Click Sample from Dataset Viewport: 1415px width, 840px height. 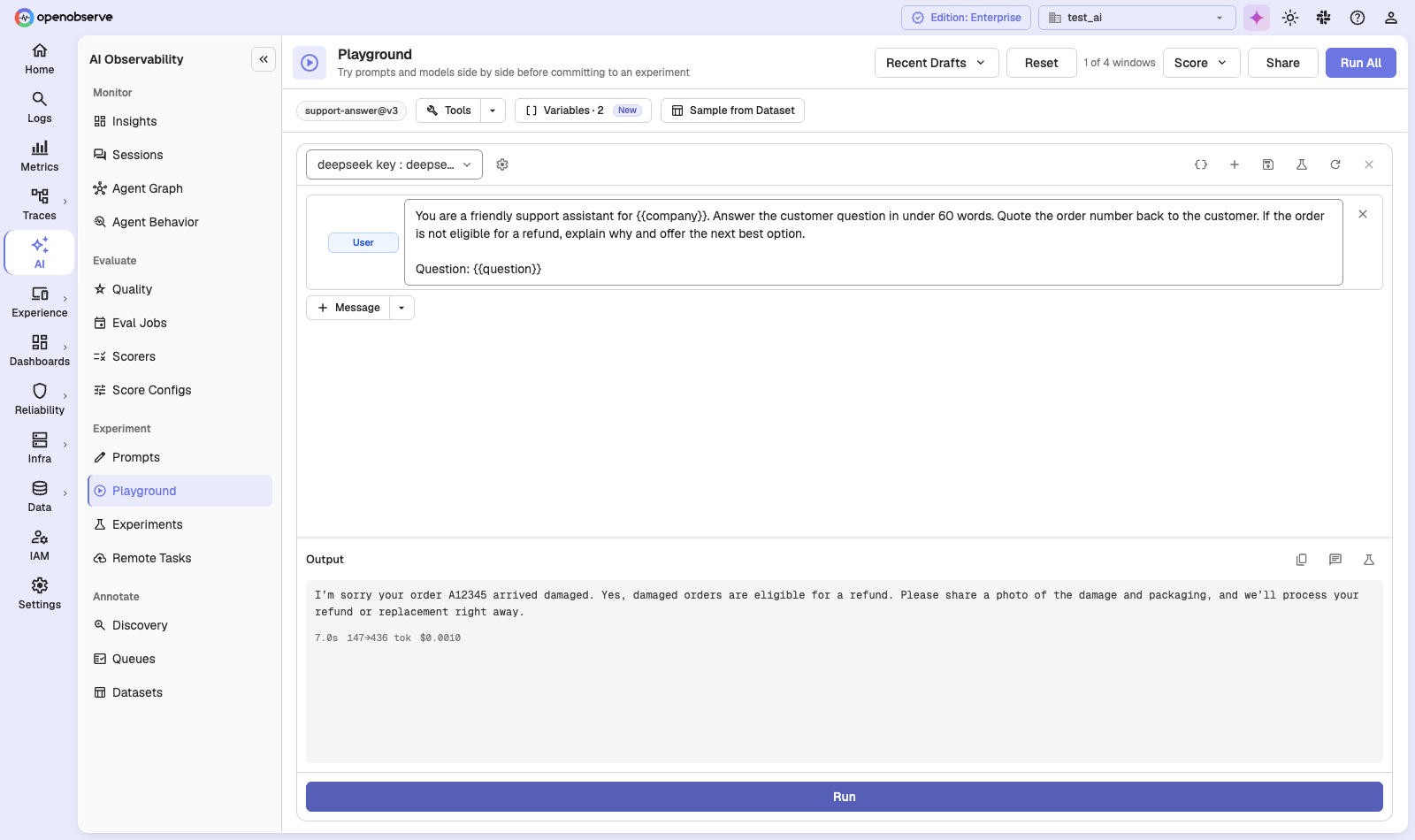732,111
